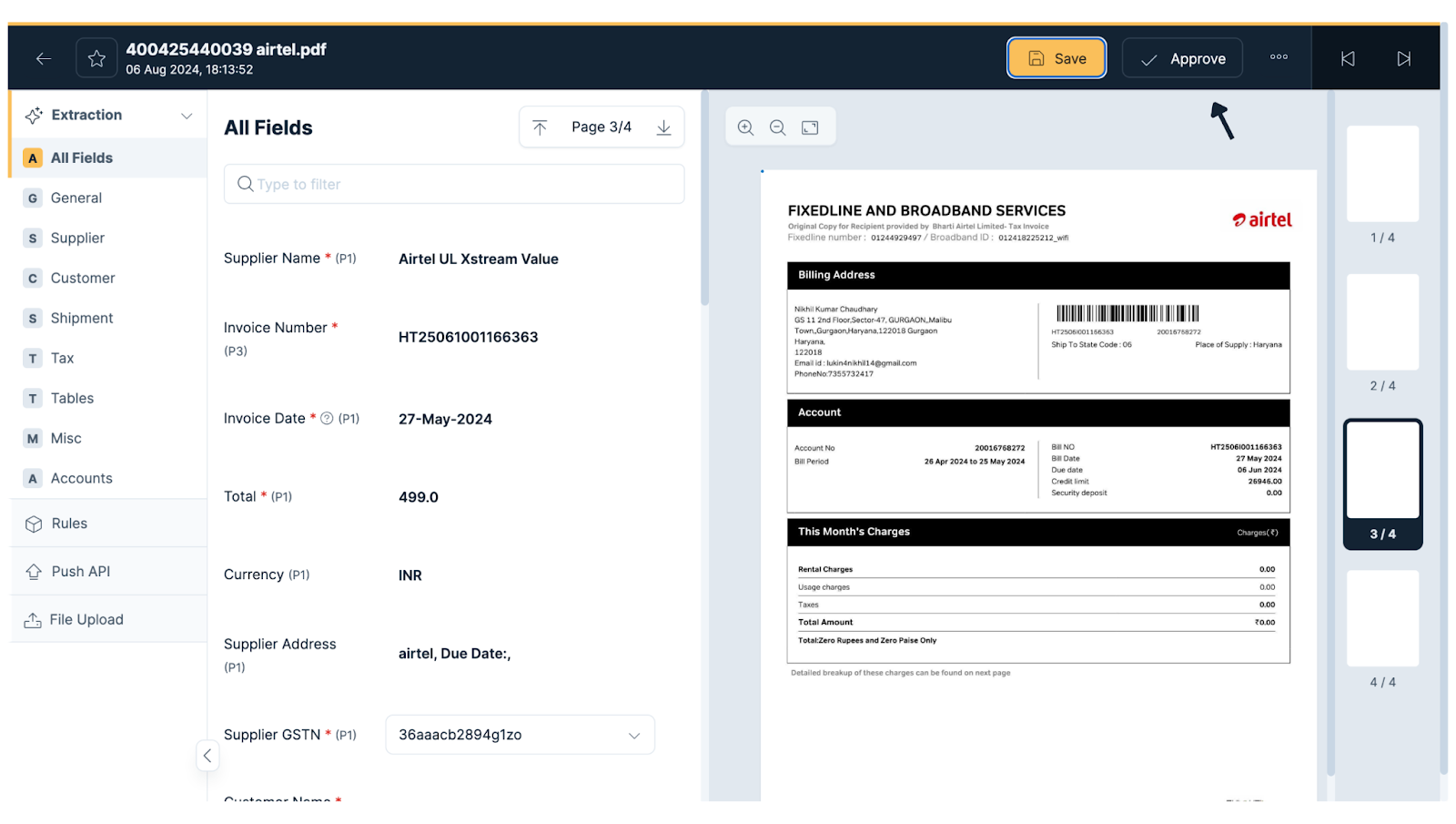
Task: Jump to next document icon
Action: 1404,58
